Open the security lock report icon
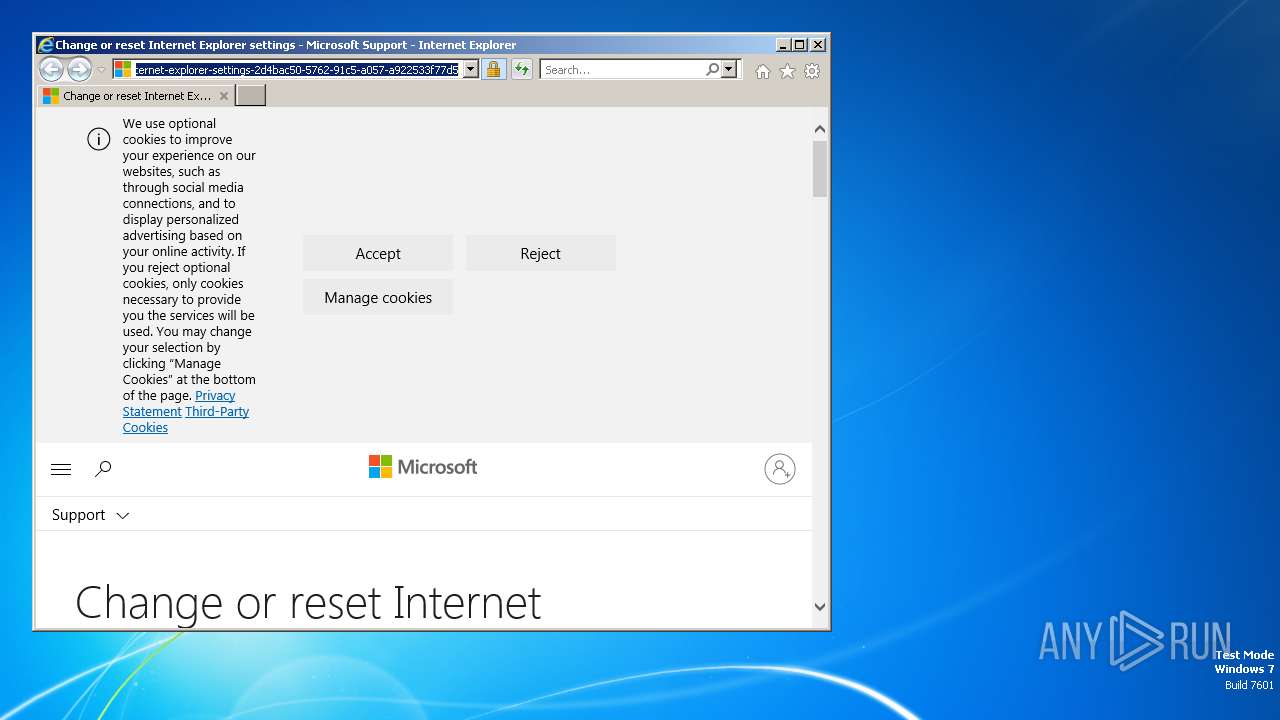Image resolution: width=1280 pixels, height=720 pixels. (493, 69)
